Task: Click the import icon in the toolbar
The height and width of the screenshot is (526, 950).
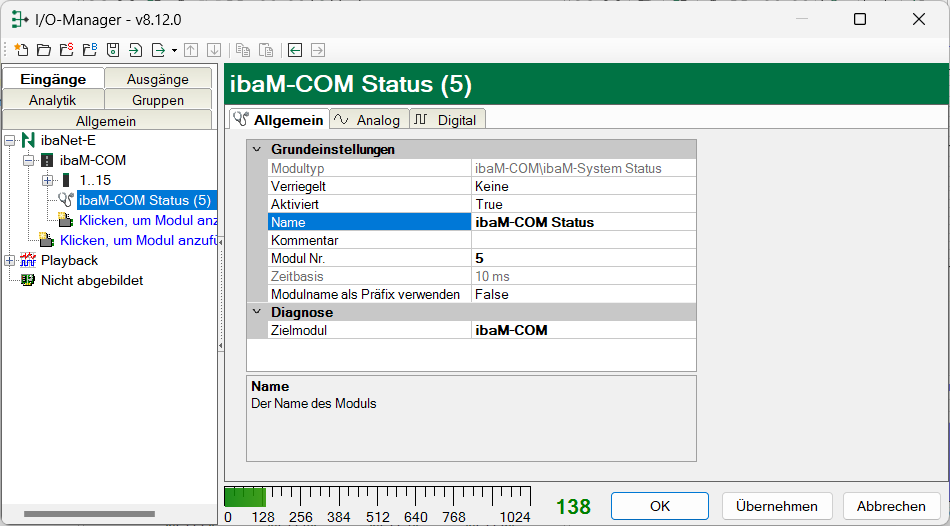Action: (x=136, y=50)
